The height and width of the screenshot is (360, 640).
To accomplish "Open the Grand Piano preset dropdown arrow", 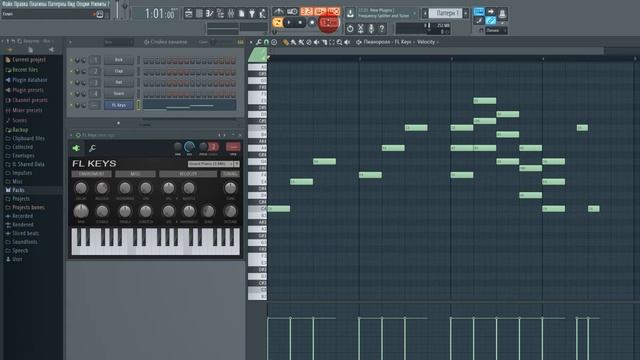I will tap(237, 164).
